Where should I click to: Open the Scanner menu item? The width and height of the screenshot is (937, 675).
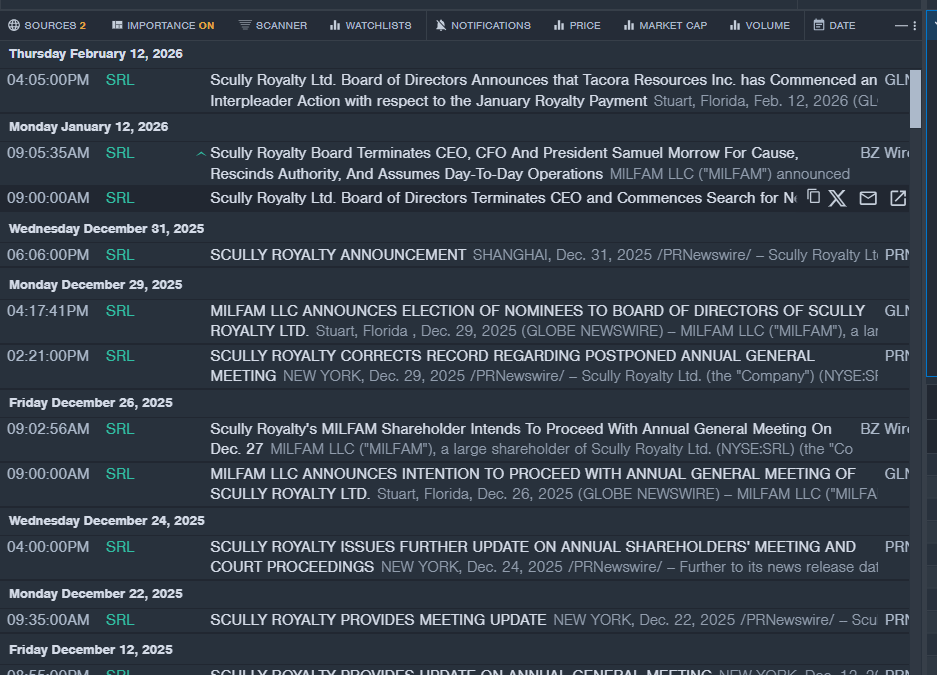coord(273,25)
